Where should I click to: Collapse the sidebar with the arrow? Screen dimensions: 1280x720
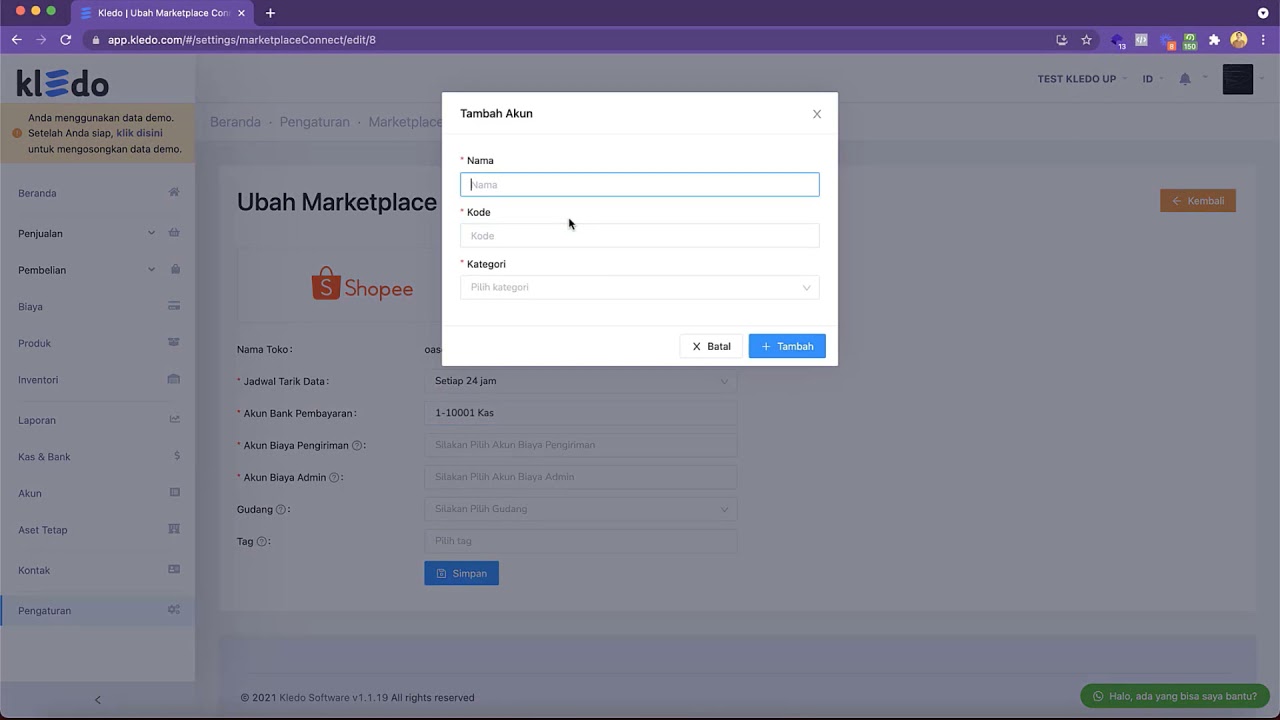coord(97,700)
